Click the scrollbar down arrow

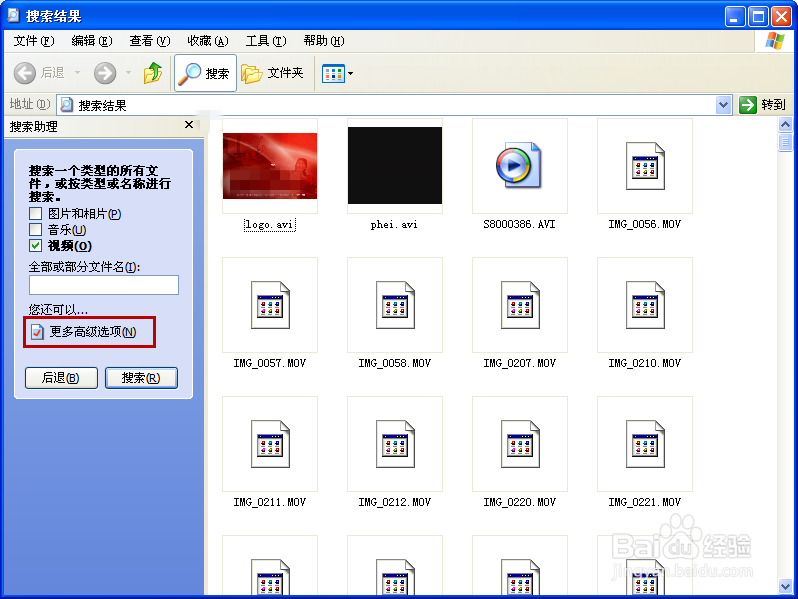pyautogui.click(x=785, y=586)
